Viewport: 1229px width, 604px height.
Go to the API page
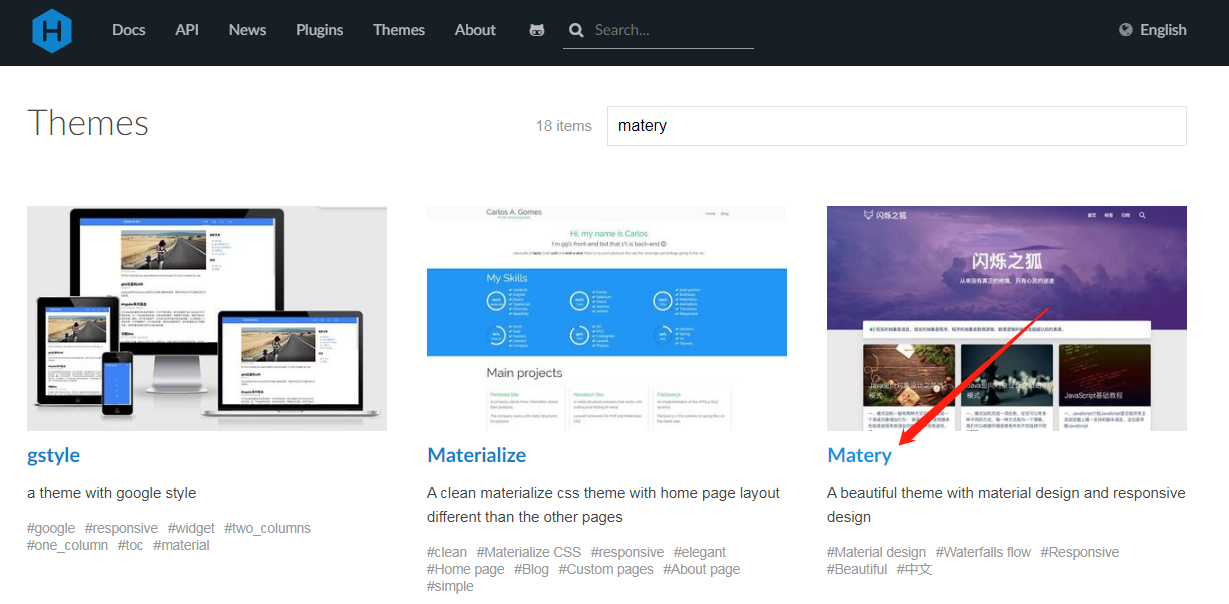point(187,30)
